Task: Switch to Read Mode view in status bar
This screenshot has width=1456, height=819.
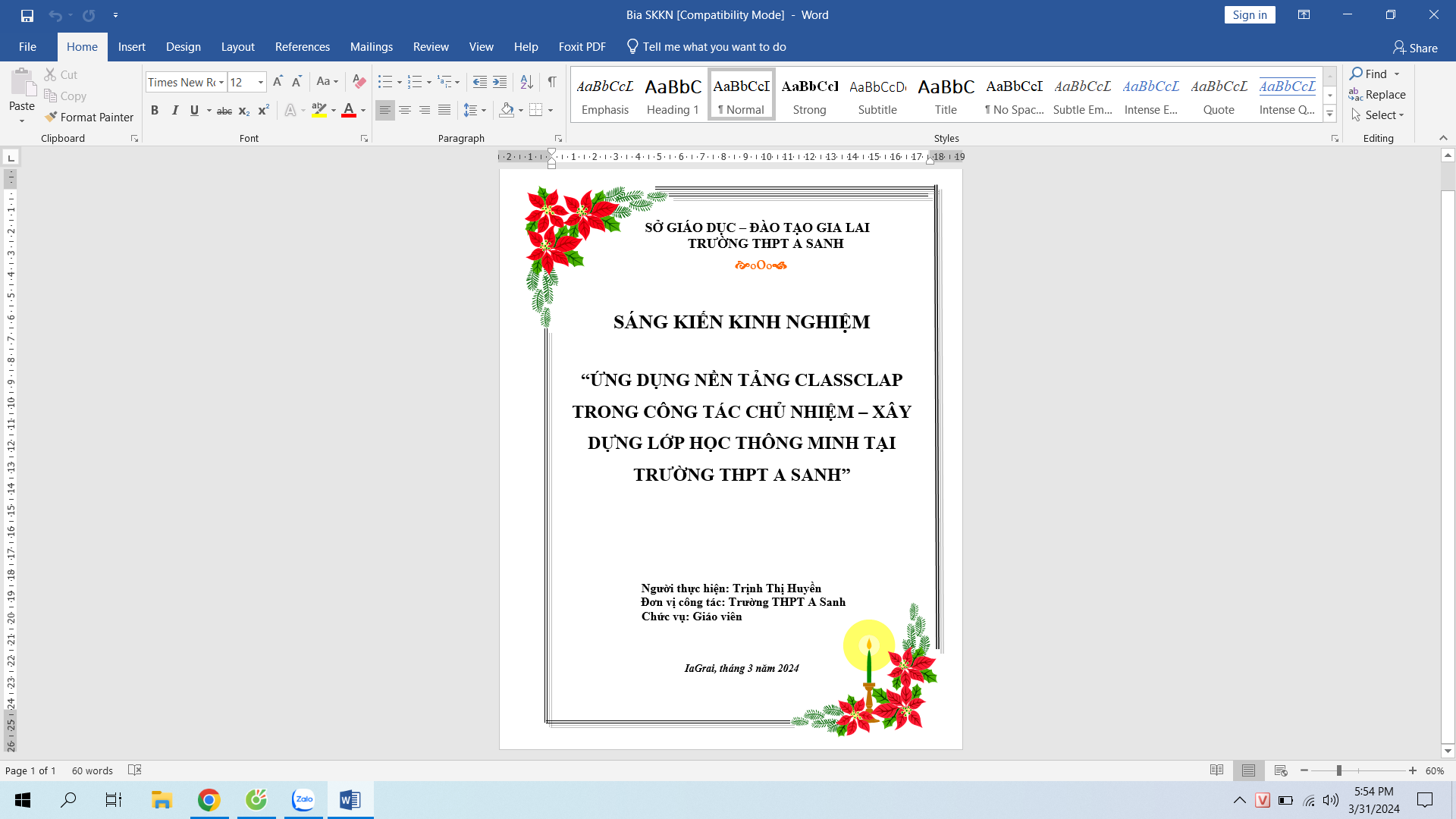Action: click(x=1217, y=770)
